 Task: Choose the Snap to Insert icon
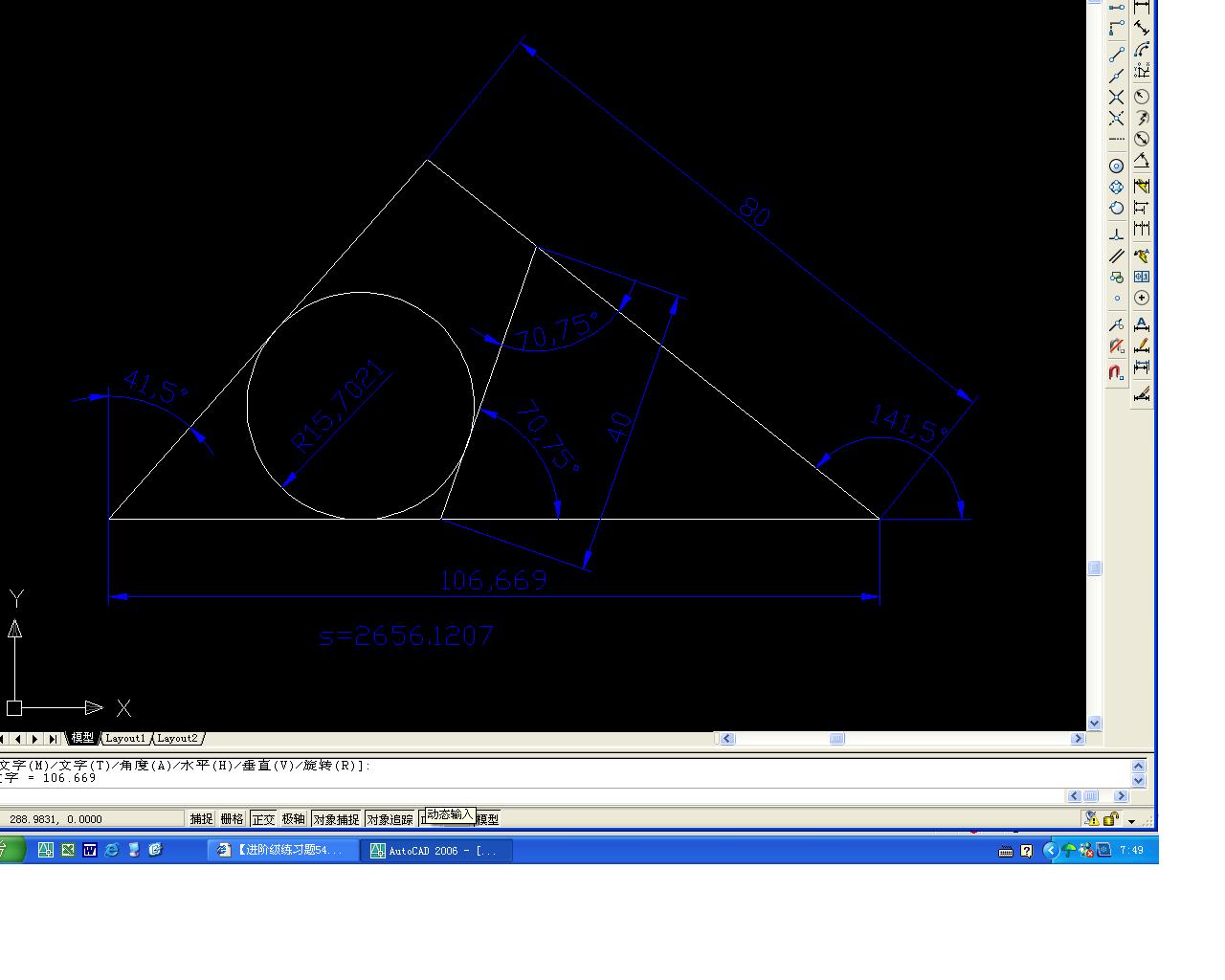click(x=1117, y=278)
